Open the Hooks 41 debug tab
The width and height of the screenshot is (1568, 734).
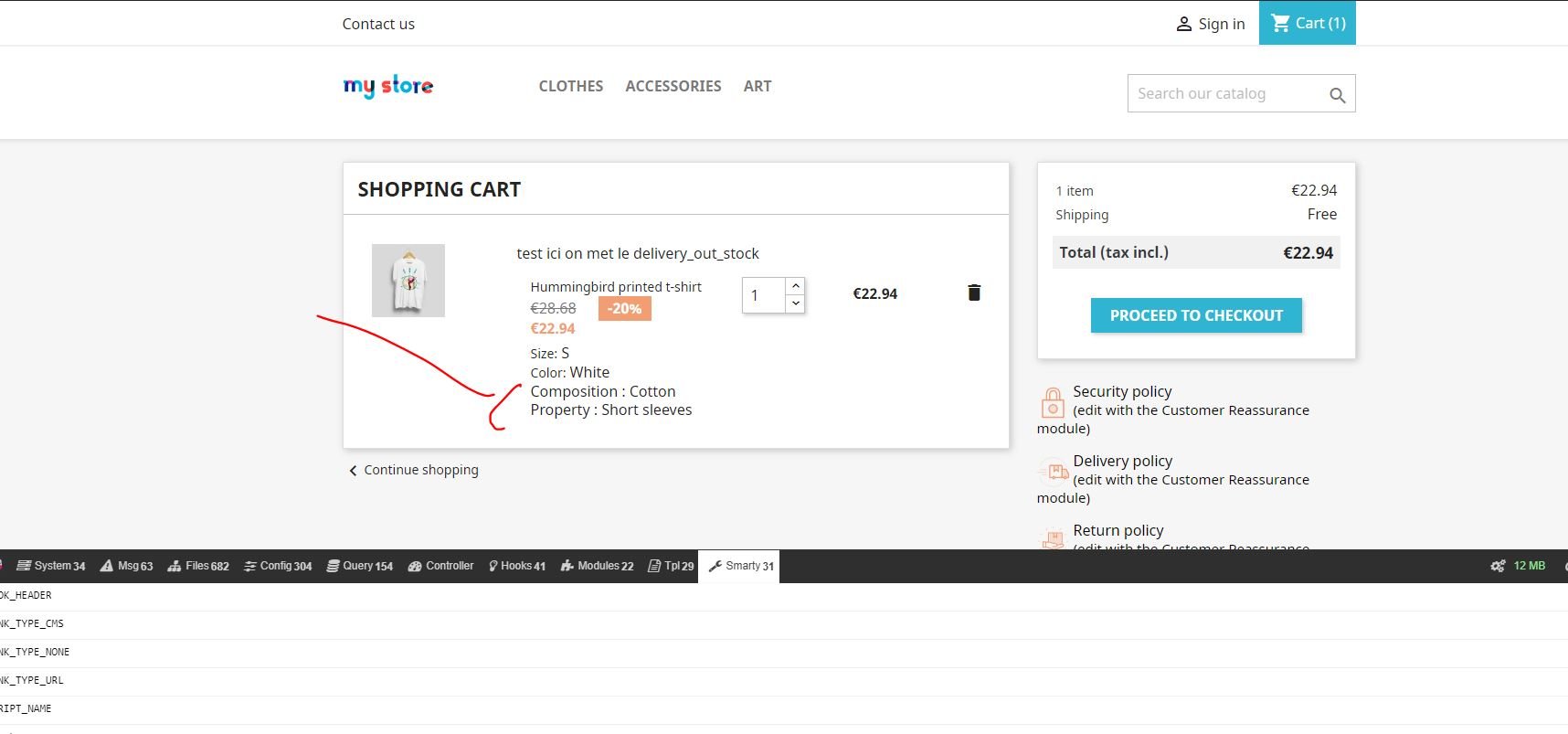(517, 566)
